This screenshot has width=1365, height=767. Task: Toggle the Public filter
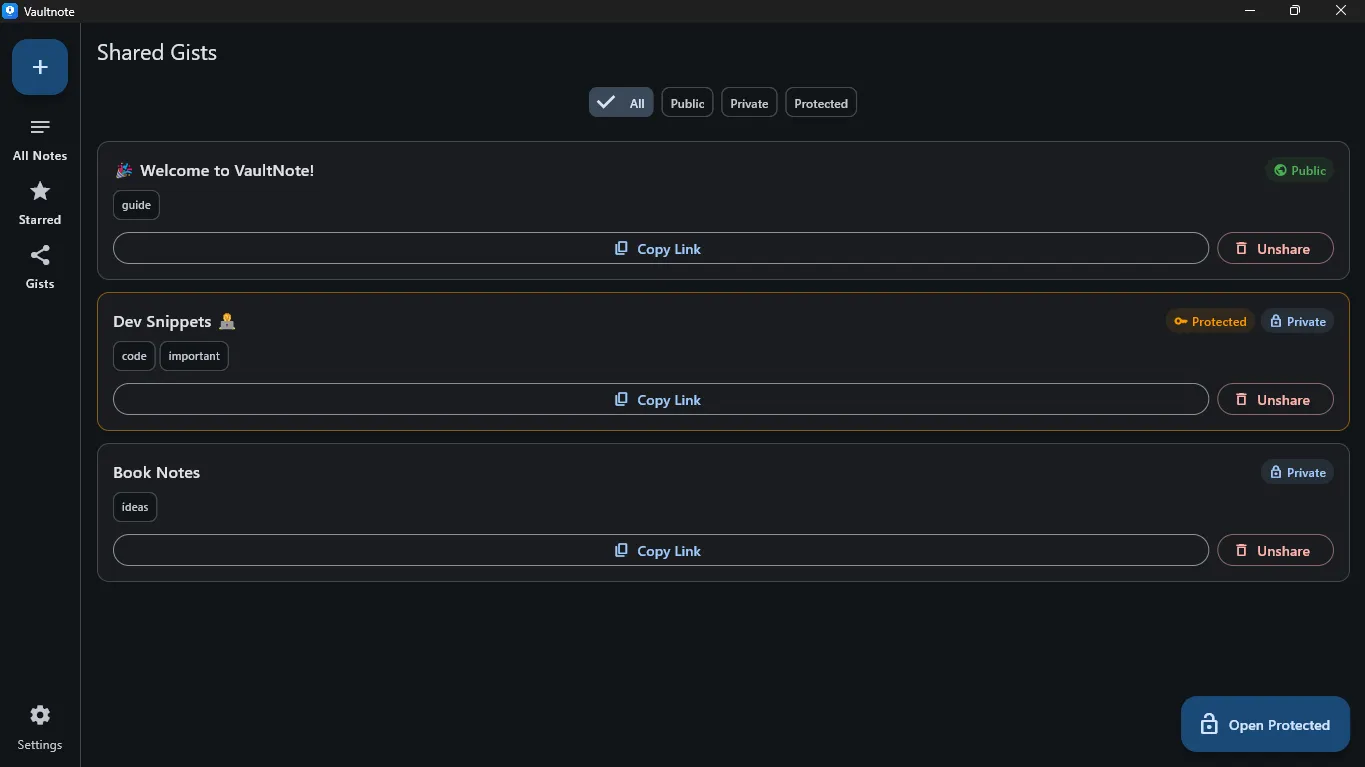(686, 102)
